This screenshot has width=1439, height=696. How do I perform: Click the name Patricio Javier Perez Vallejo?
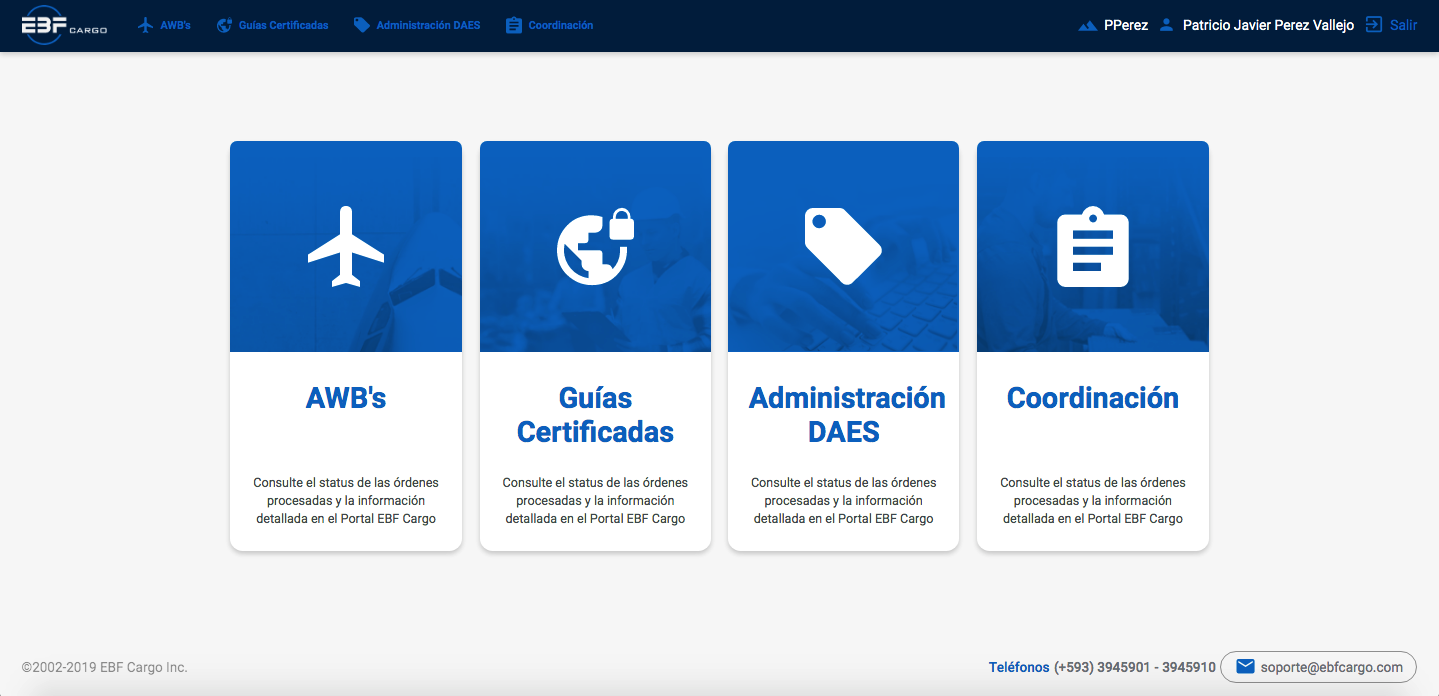(x=1268, y=25)
